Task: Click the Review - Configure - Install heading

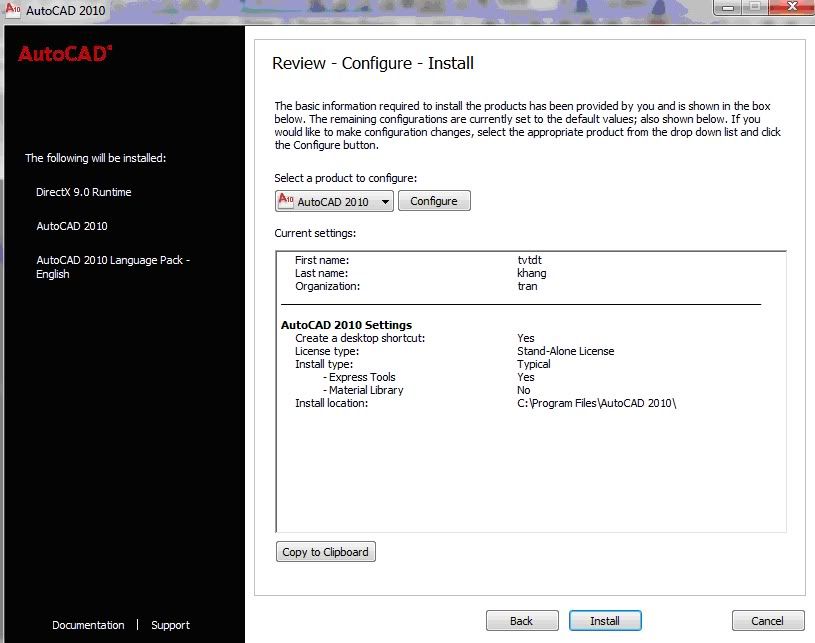Action: point(373,63)
